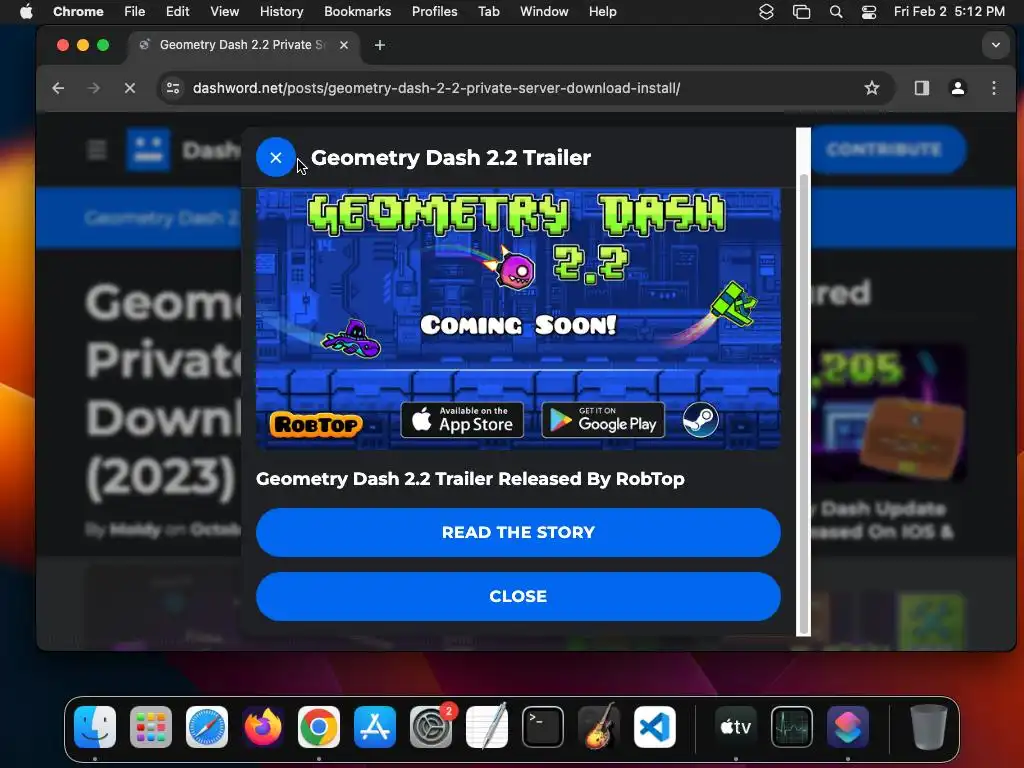This screenshot has height=768, width=1024.
Task: Open the History menu
Action: (281, 12)
